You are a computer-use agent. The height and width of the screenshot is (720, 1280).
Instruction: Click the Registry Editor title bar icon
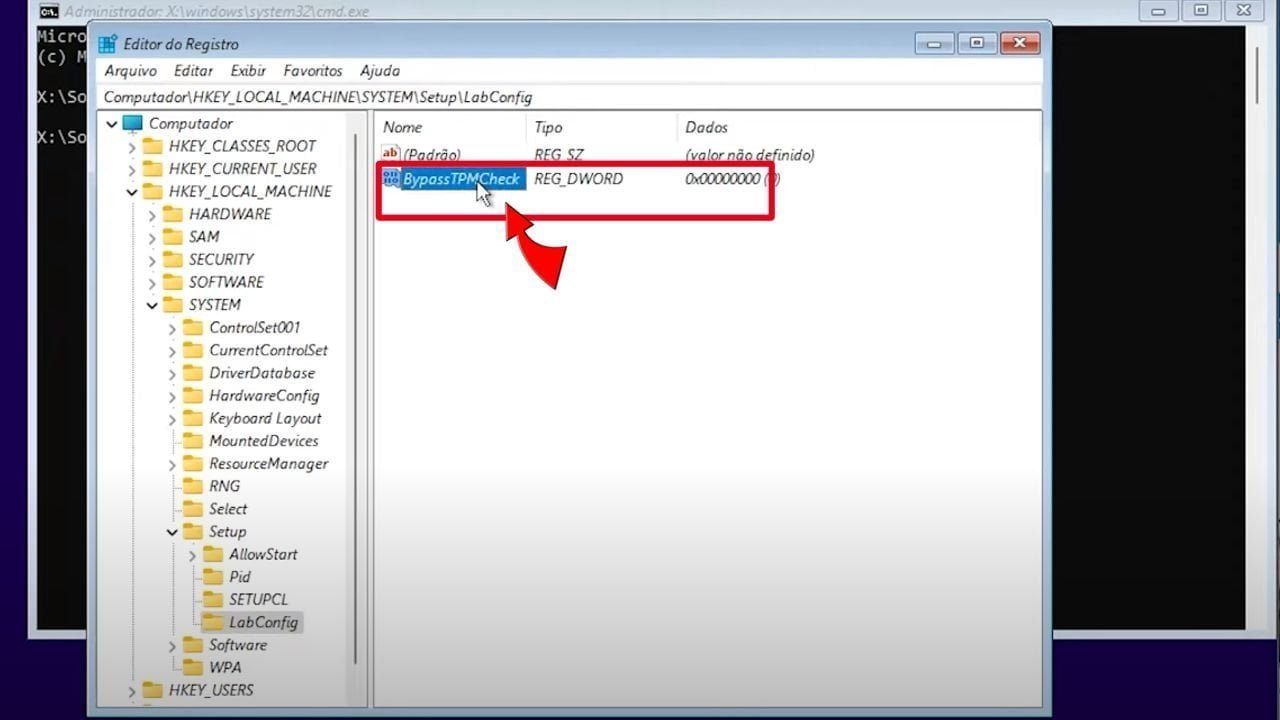[108, 44]
